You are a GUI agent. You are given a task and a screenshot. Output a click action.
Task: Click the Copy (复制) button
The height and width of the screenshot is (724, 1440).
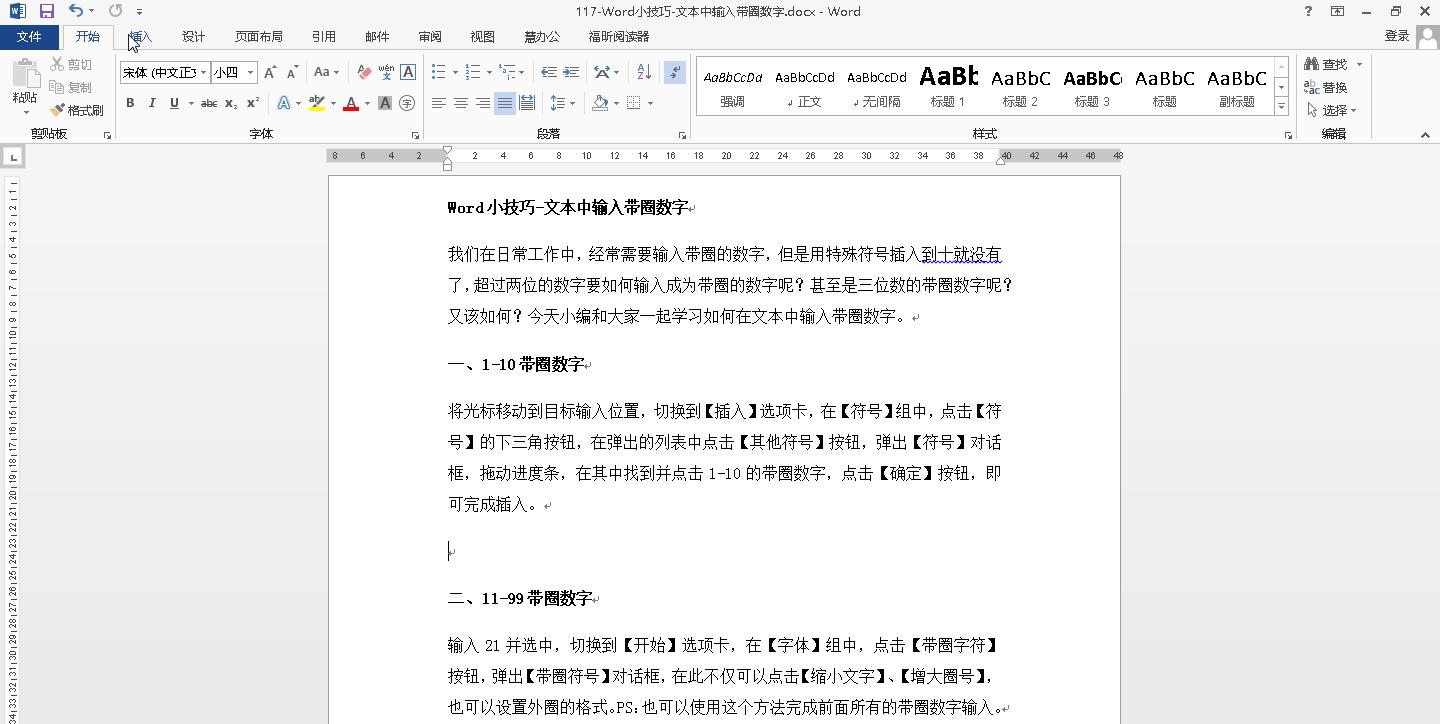tap(71, 87)
